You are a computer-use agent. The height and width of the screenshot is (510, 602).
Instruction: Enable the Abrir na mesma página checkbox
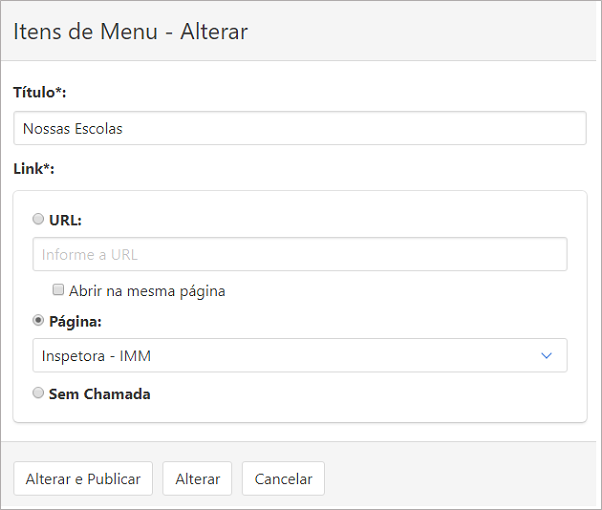(58, 290)
